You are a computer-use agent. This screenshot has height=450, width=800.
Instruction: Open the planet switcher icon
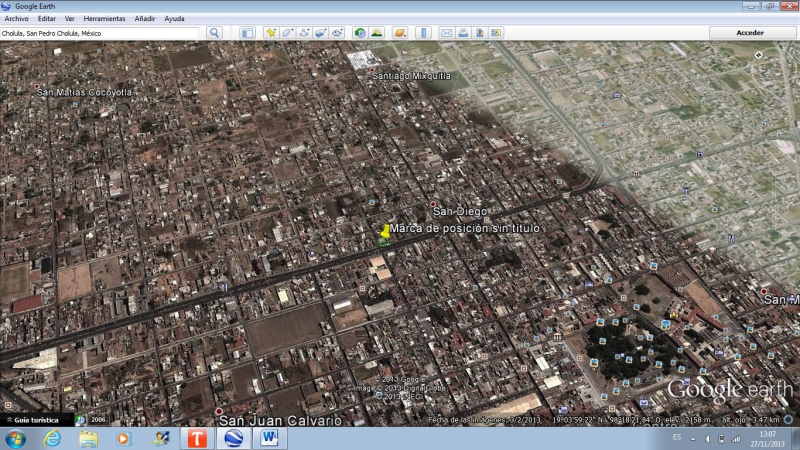[x=400, y=33]
